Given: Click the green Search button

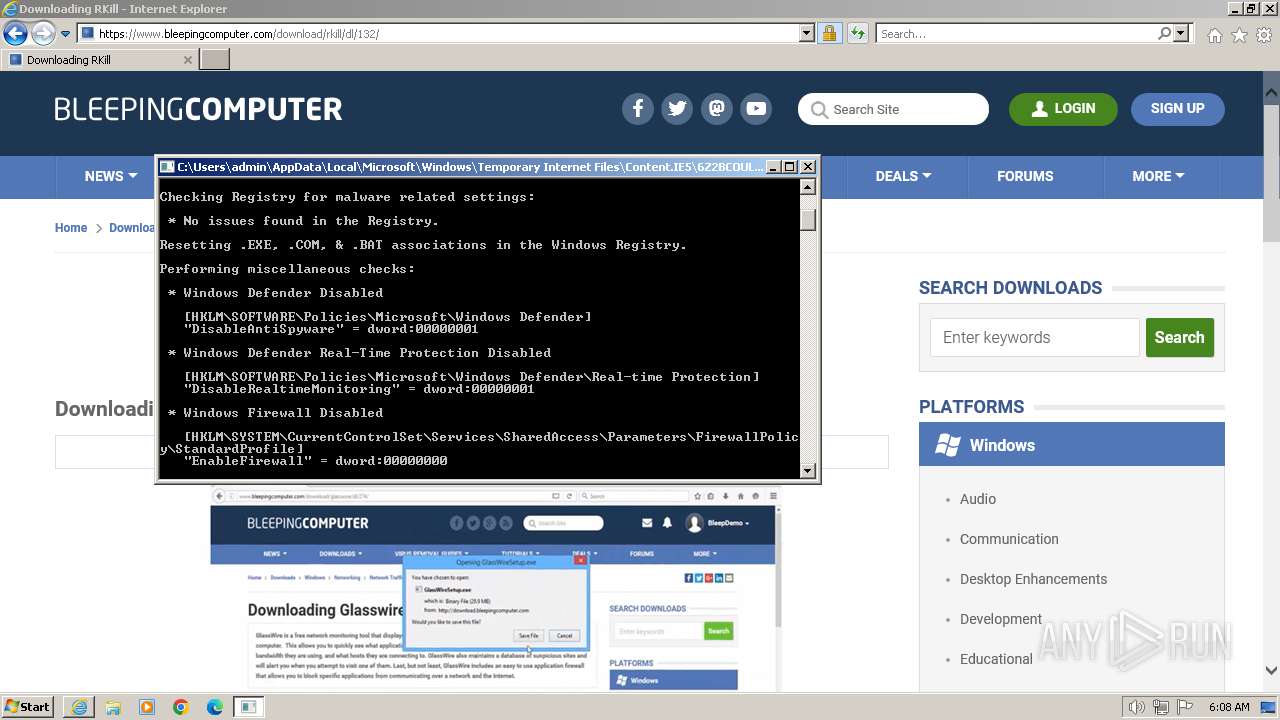Looking at the screenshot, I should click(x=1180, y=337).
